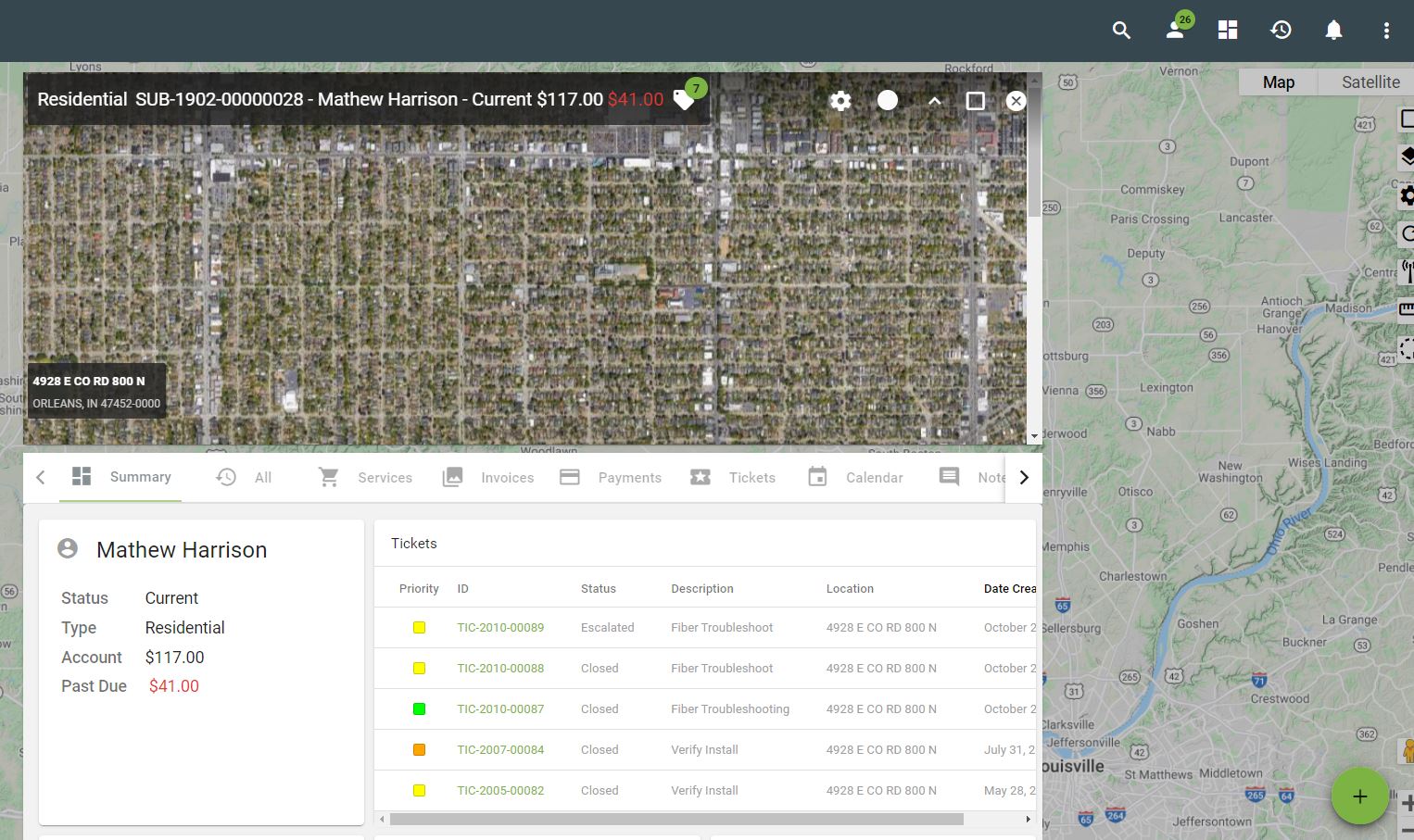
Task: Click the antenna tower map tool
Action: 1407,271
